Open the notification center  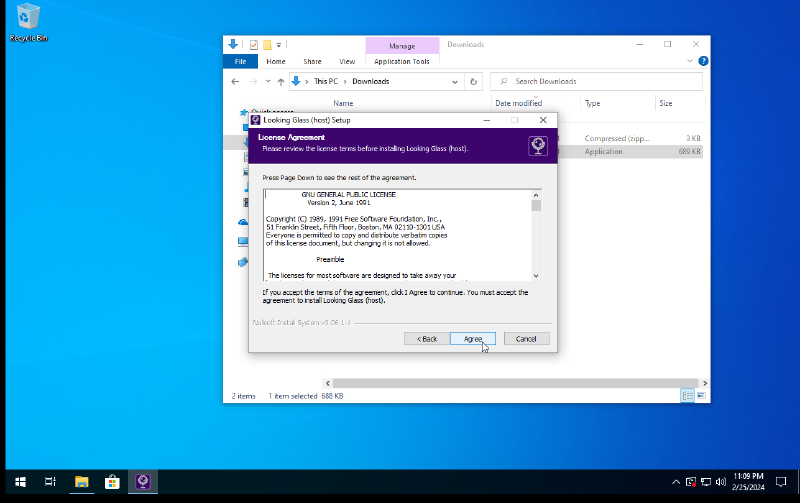point(781,482)
